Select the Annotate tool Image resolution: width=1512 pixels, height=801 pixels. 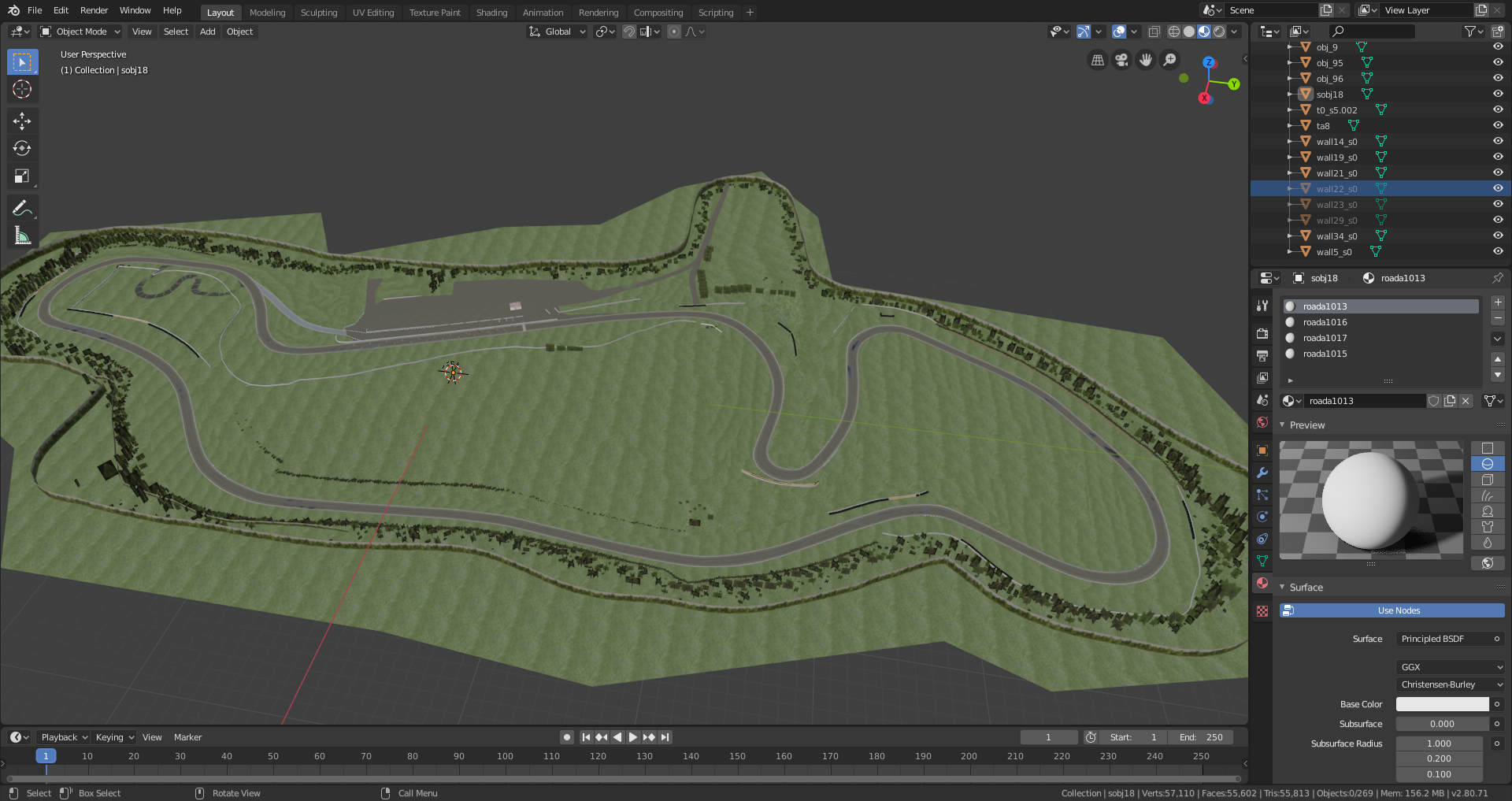point(22,208)
